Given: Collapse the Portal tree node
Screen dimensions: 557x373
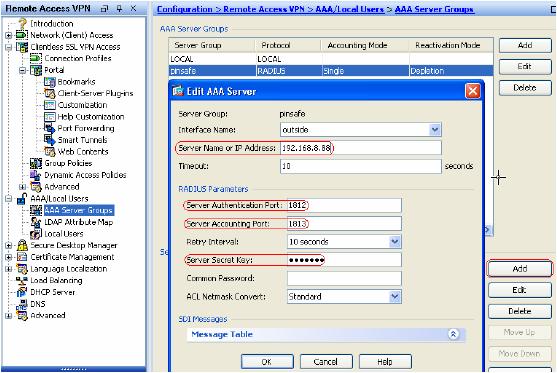Looking at the screenshot, I should (x=22, y=70).
